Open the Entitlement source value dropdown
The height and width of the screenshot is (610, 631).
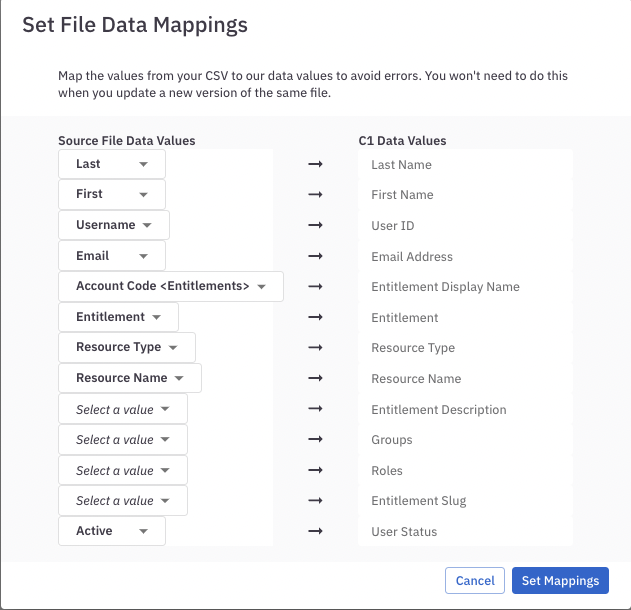click(118, 317)
